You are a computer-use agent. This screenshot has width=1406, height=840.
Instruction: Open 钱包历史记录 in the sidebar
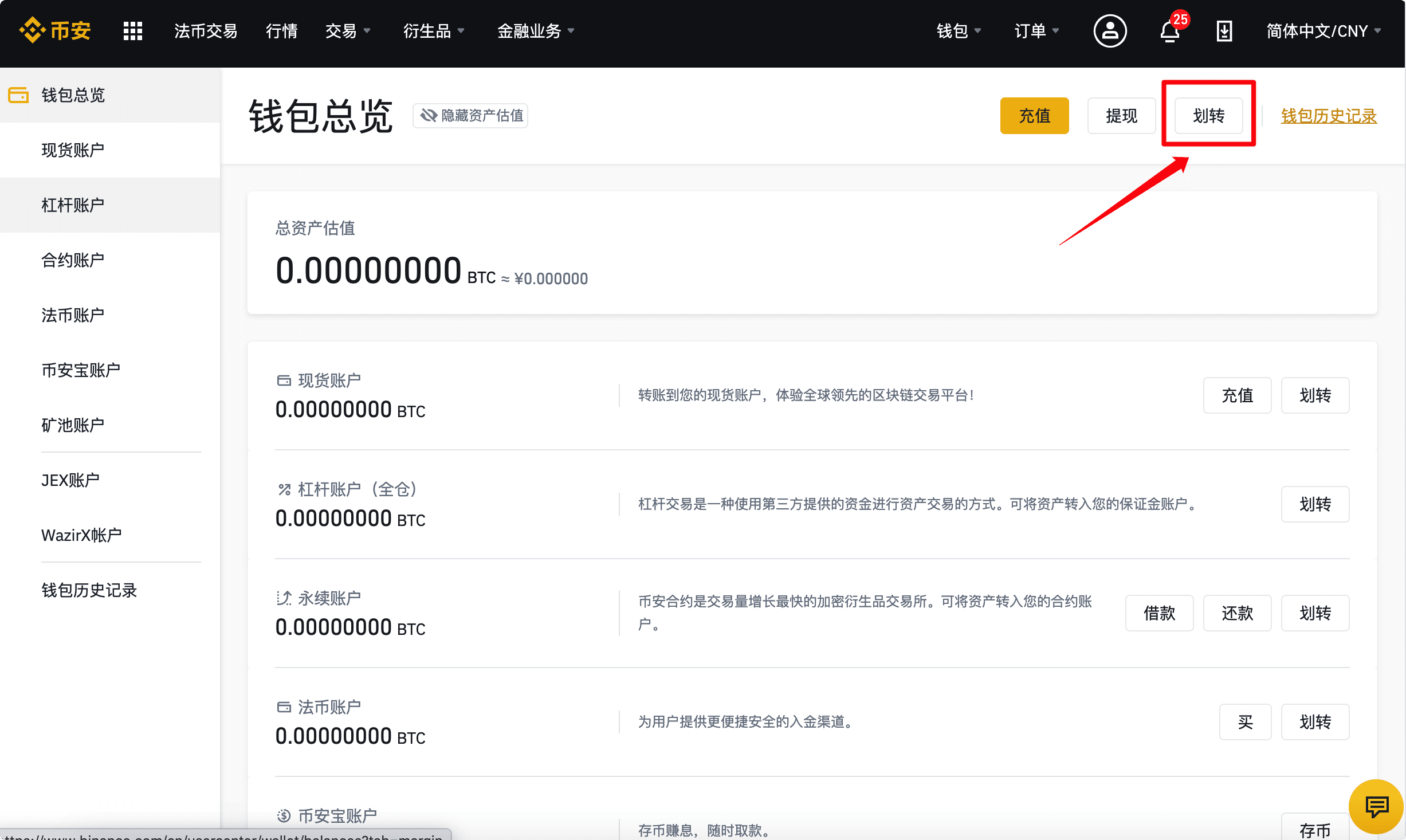(110, 590)
